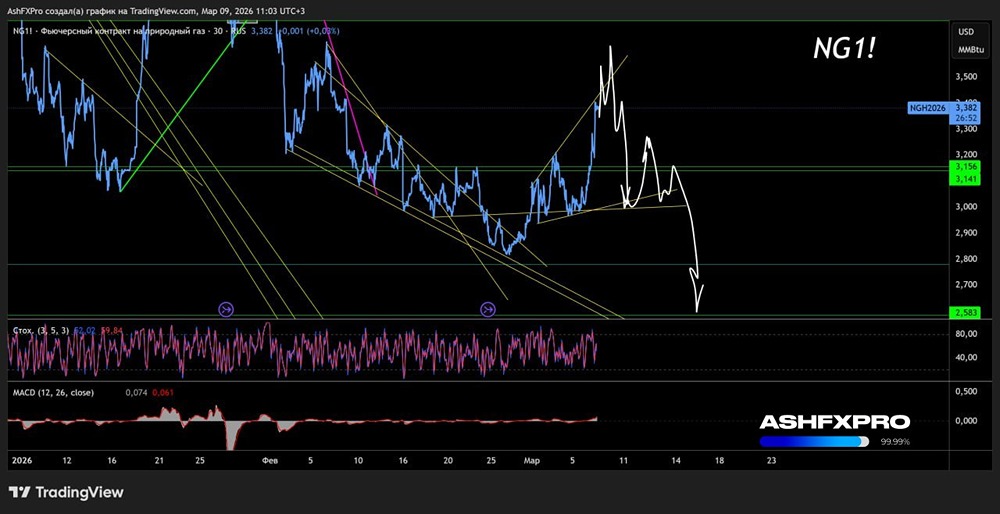Click the 0,000 MACD scale value
This screenshot has height=514, width=1000.
[x=964, y=421]
